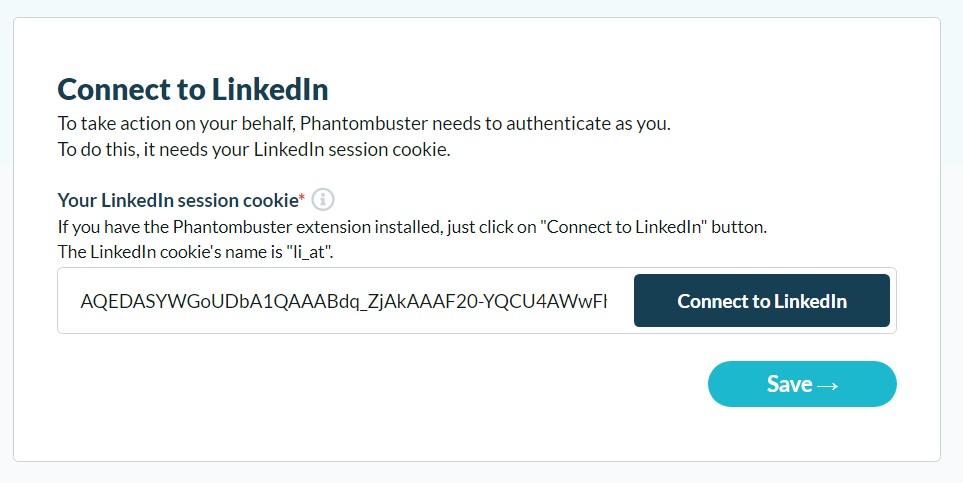Save the LinkedIn session cookie settings
The height and width of the screenshot is (483, 963).
[x=802, y=384]
